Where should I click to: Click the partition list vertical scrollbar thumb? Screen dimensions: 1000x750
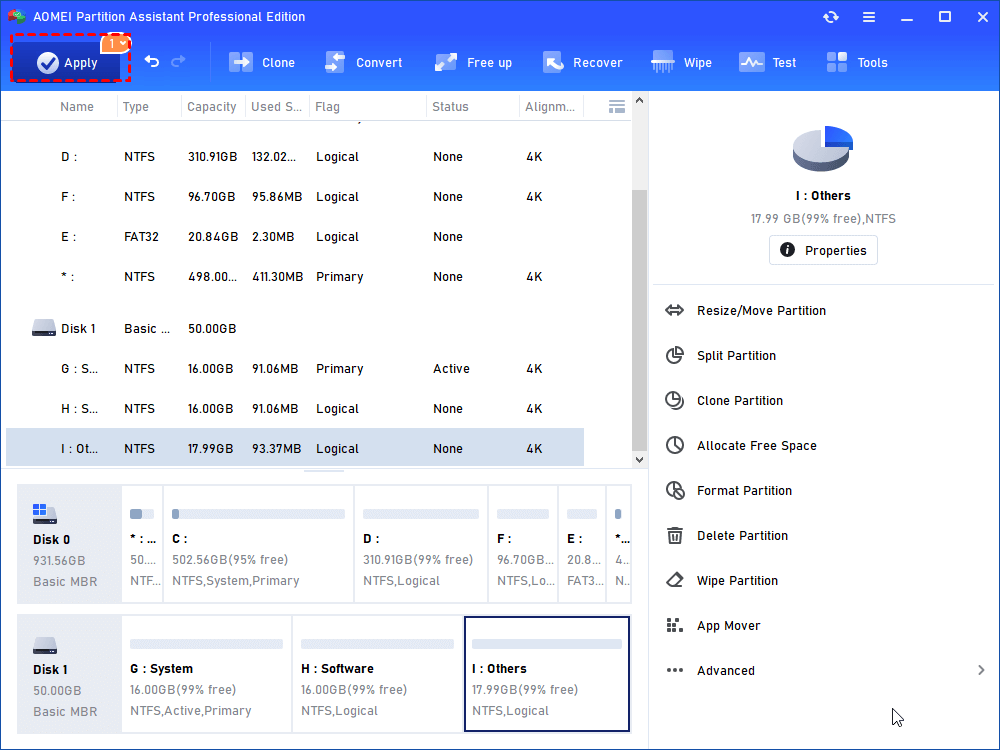point(639,320)
